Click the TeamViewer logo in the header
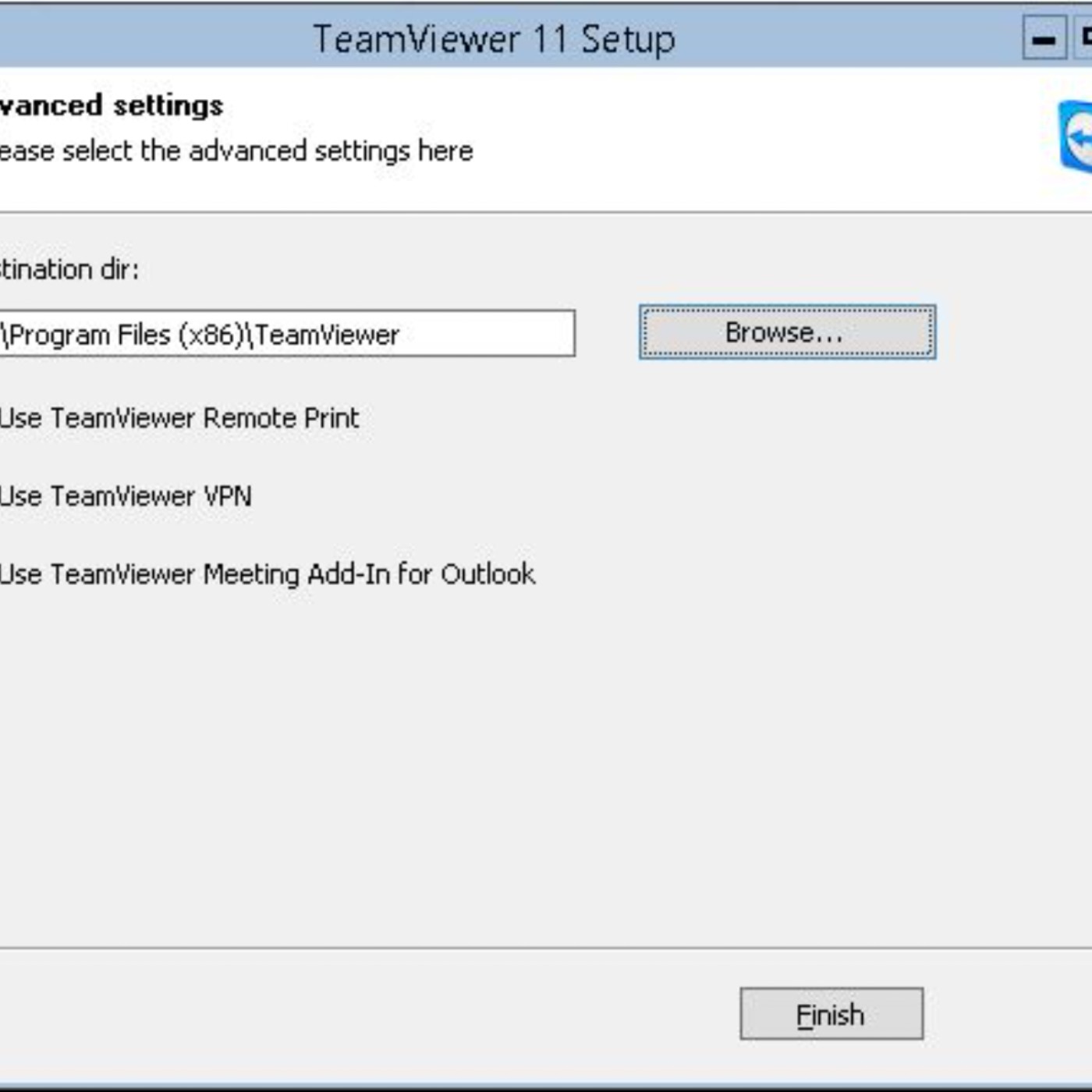Viewport: 1092px width, 1092px height. coord(1076,136)
